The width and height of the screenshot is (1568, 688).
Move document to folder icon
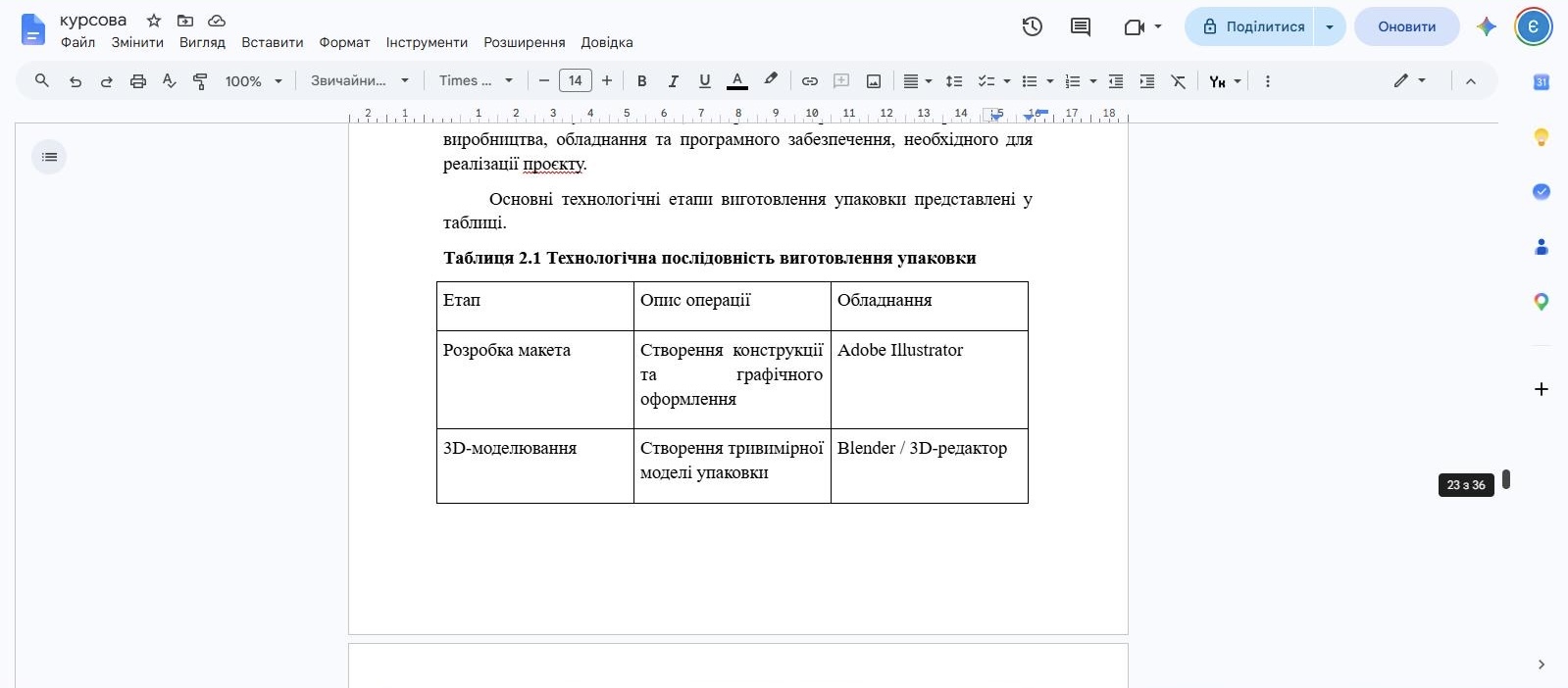click(185, 21)
